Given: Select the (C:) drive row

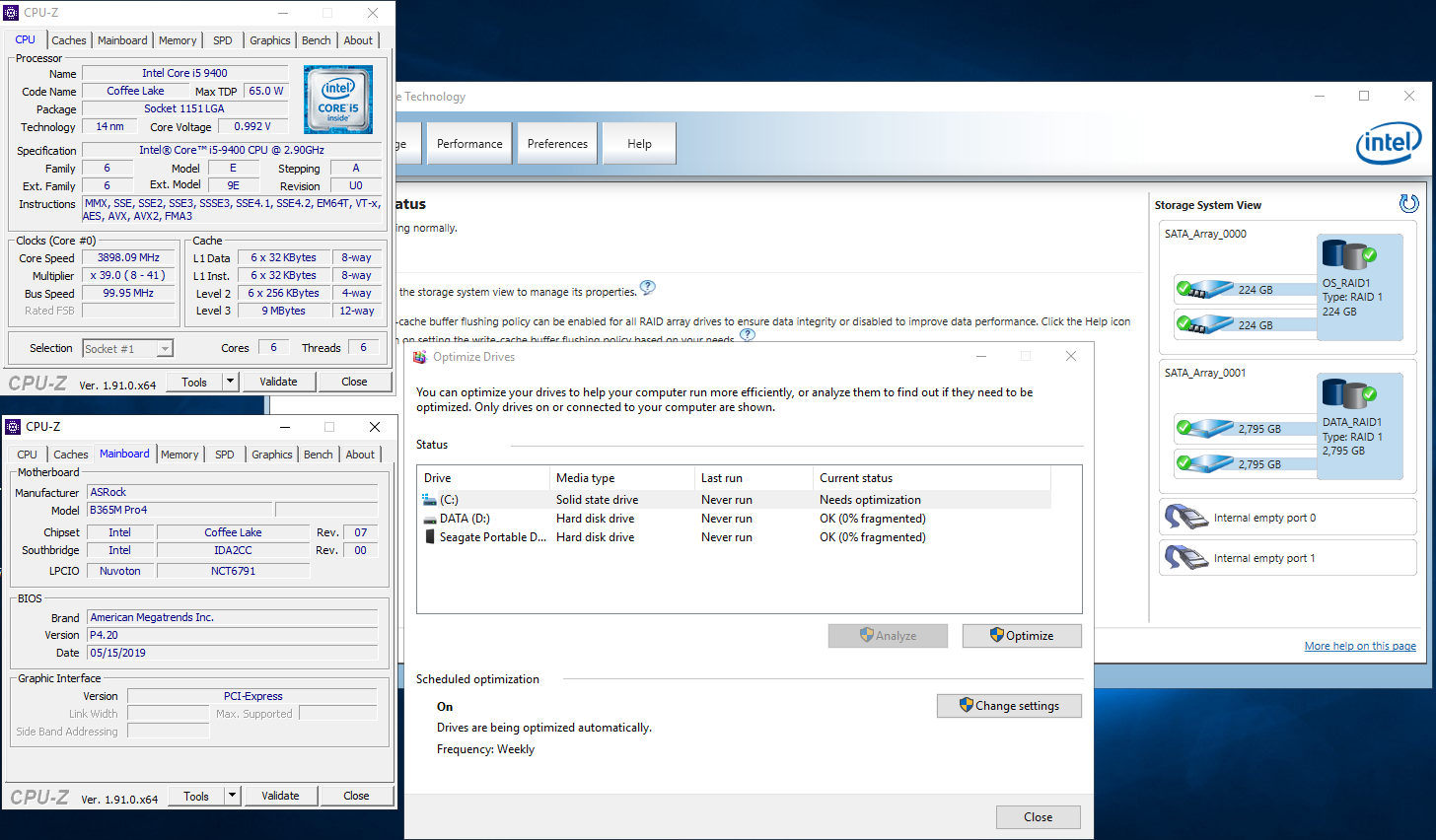Looking at the screenshot, I should pyautogui.click(x=734, y=500).
